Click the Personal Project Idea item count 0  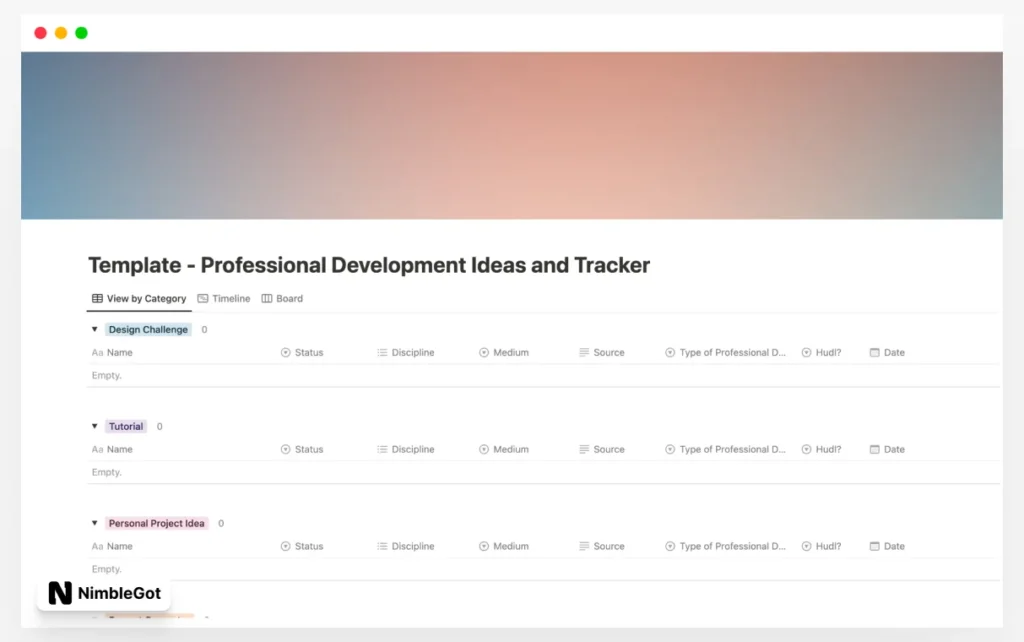coord(221,523)
